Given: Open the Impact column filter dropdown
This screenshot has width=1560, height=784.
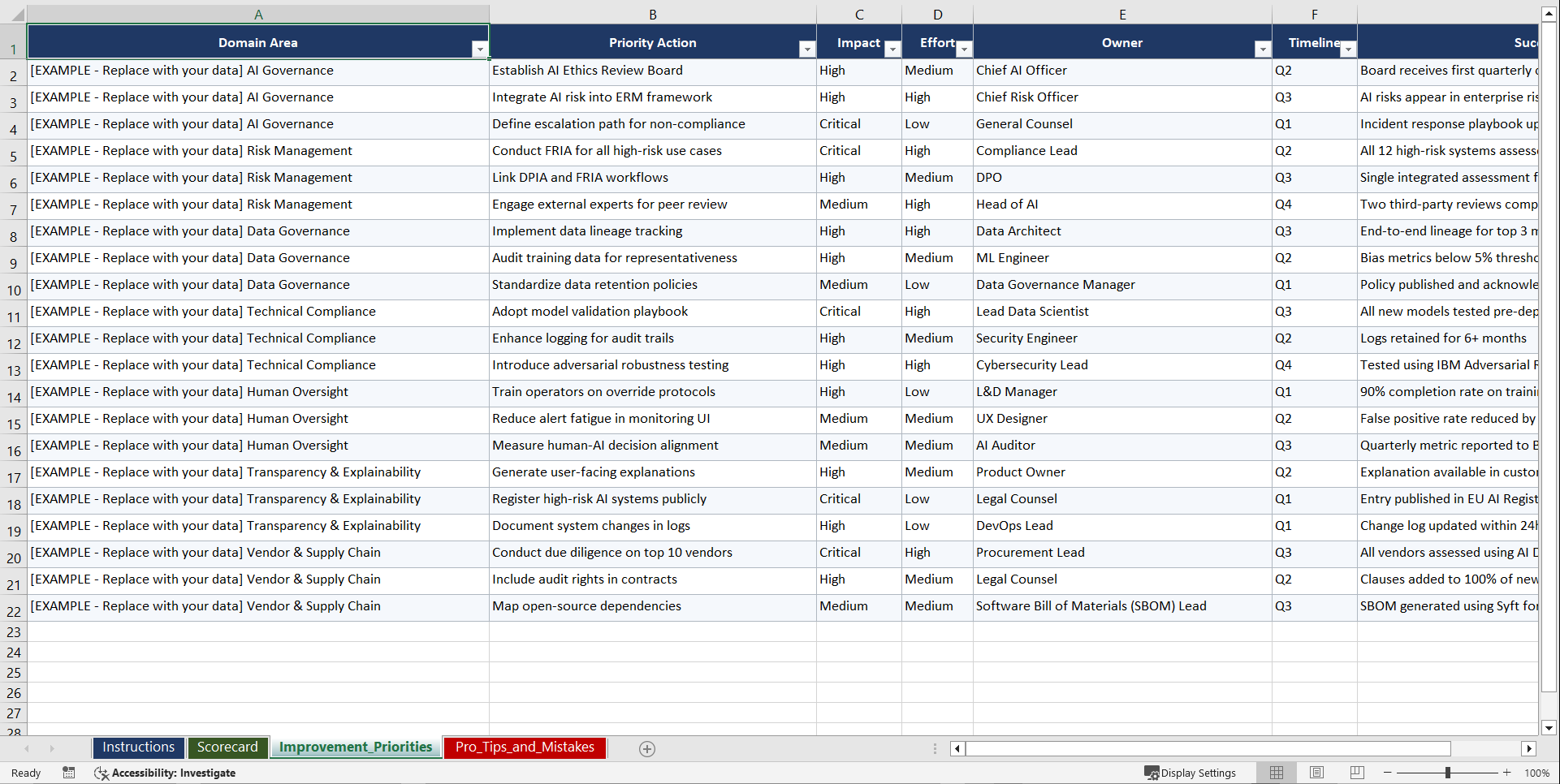Looking at the screenshot, I should tap(892, 50).
